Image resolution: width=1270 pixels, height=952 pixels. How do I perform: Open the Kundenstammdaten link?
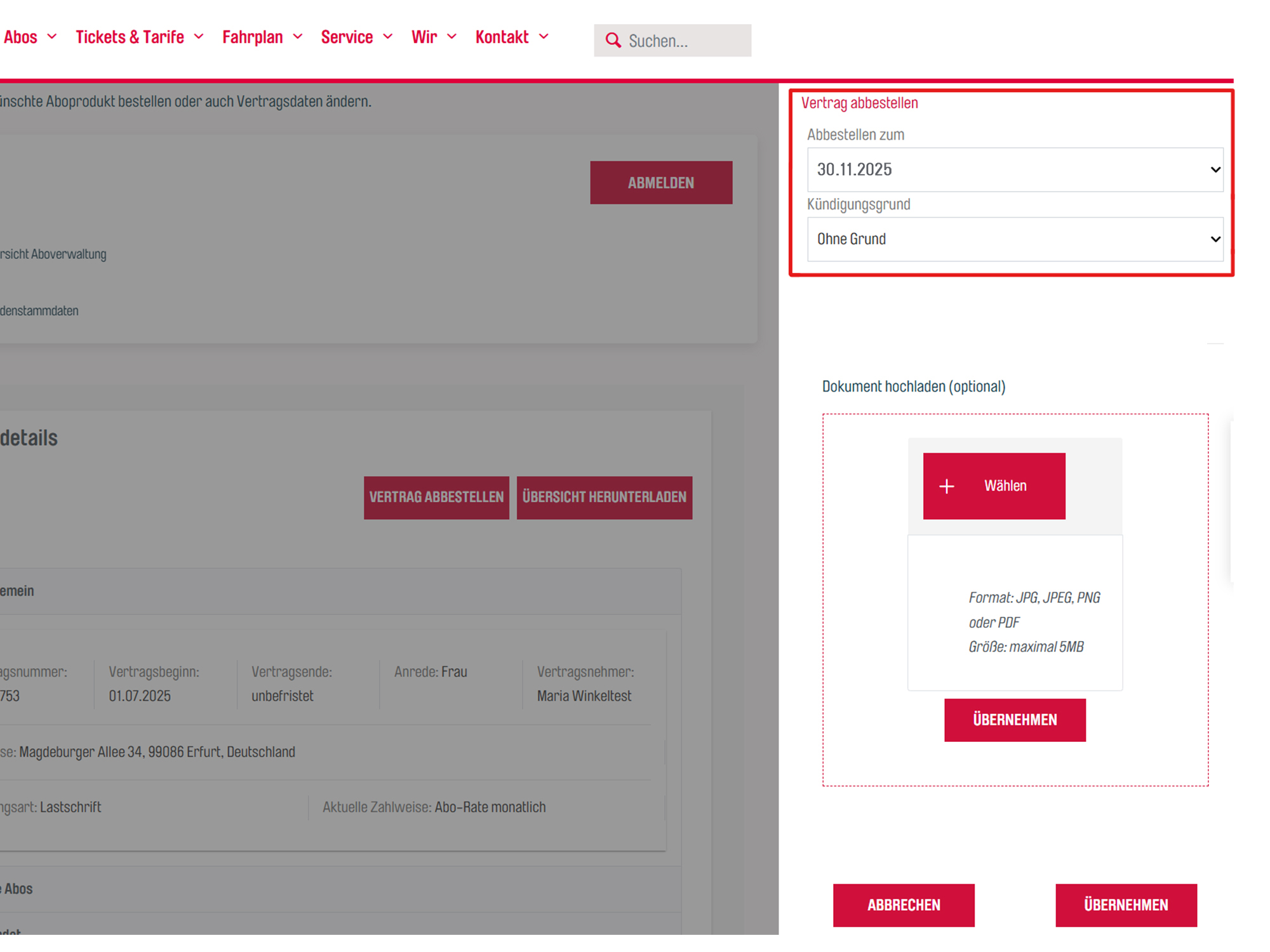point(39,311)
